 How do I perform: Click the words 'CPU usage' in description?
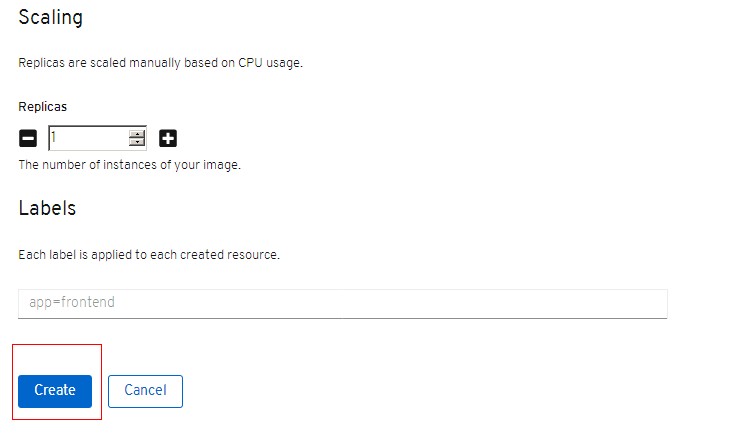click(x=270, y=63)
